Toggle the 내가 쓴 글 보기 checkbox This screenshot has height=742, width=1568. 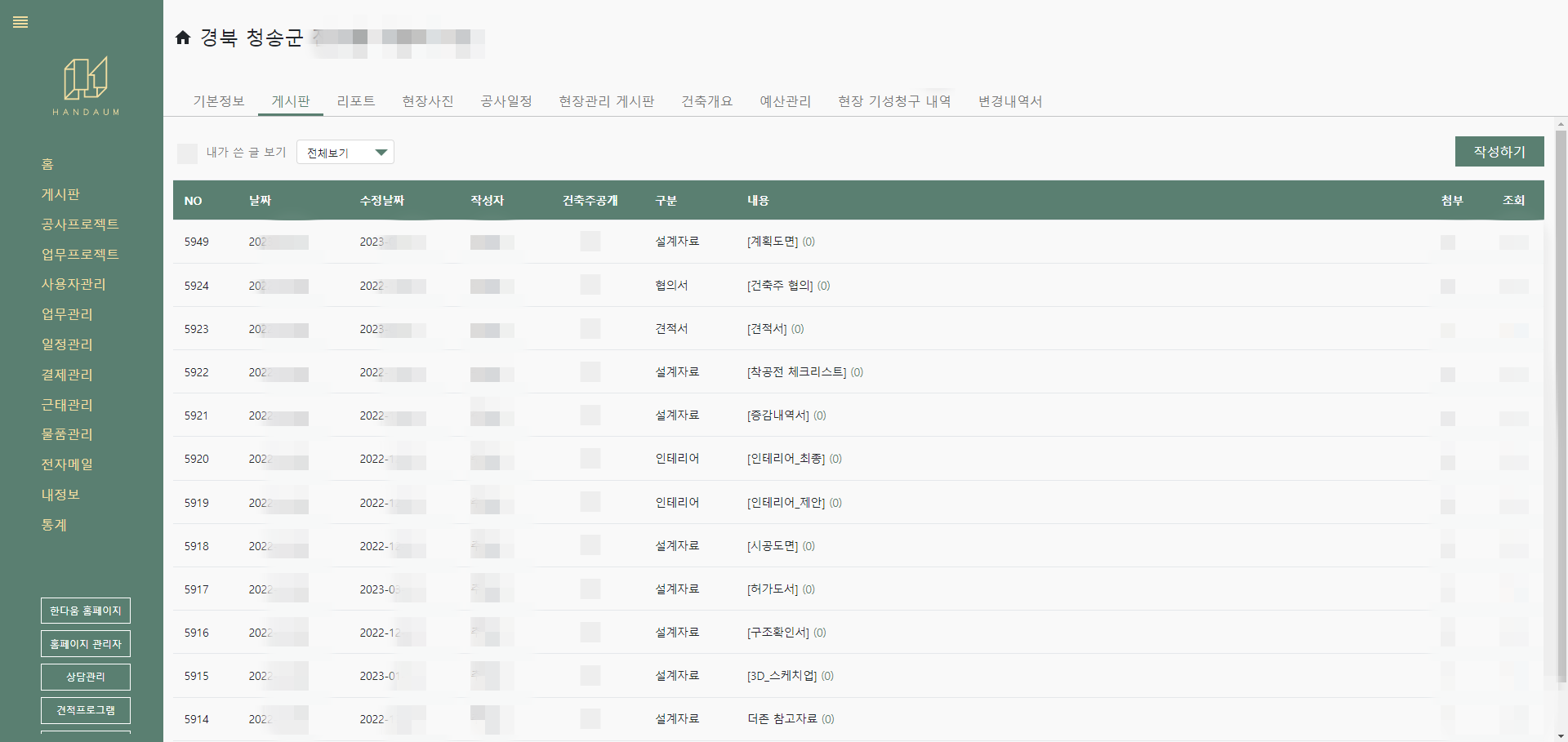187,153
